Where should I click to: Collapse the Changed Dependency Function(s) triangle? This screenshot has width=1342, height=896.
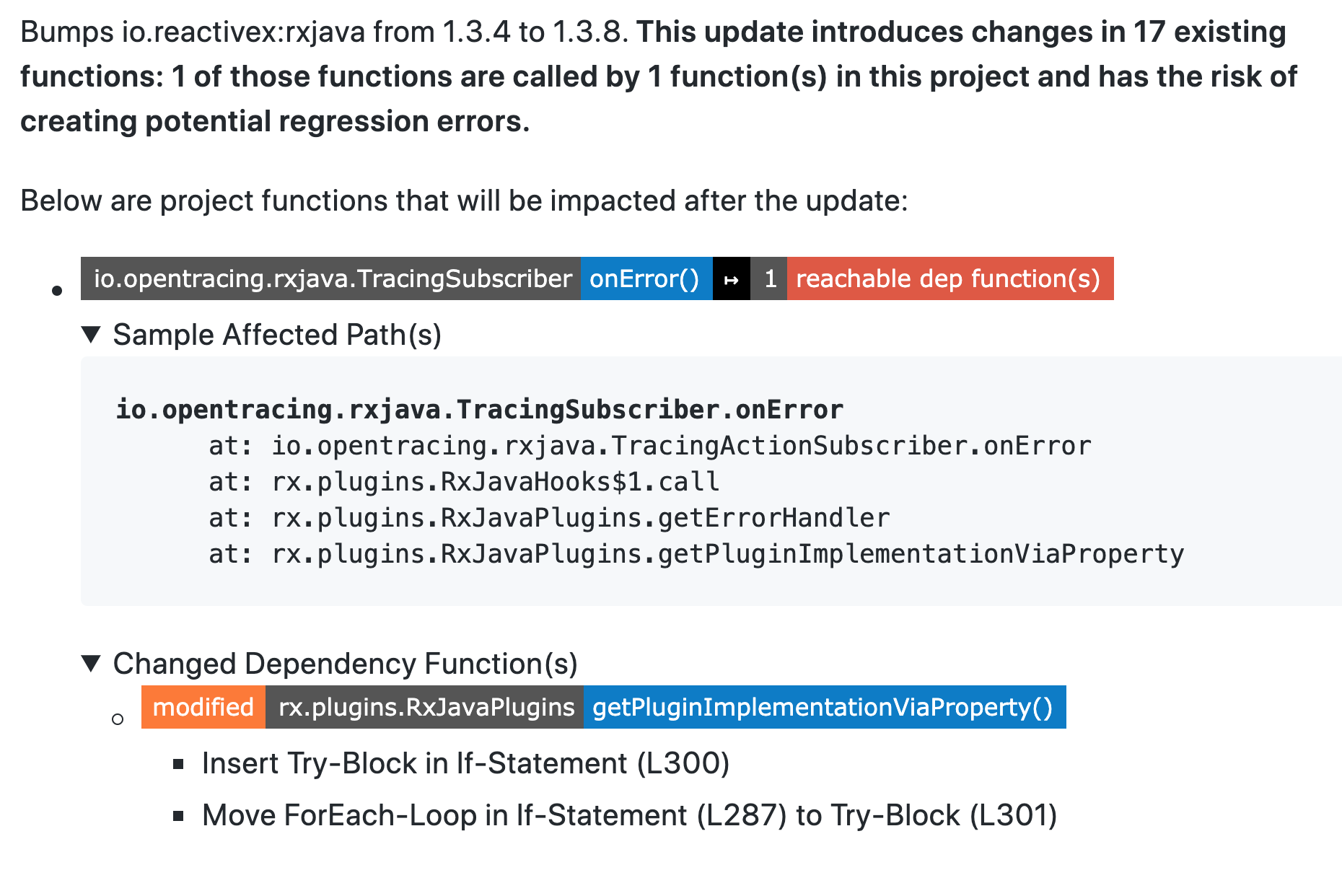pyautogui.click(x=91, y=664)
